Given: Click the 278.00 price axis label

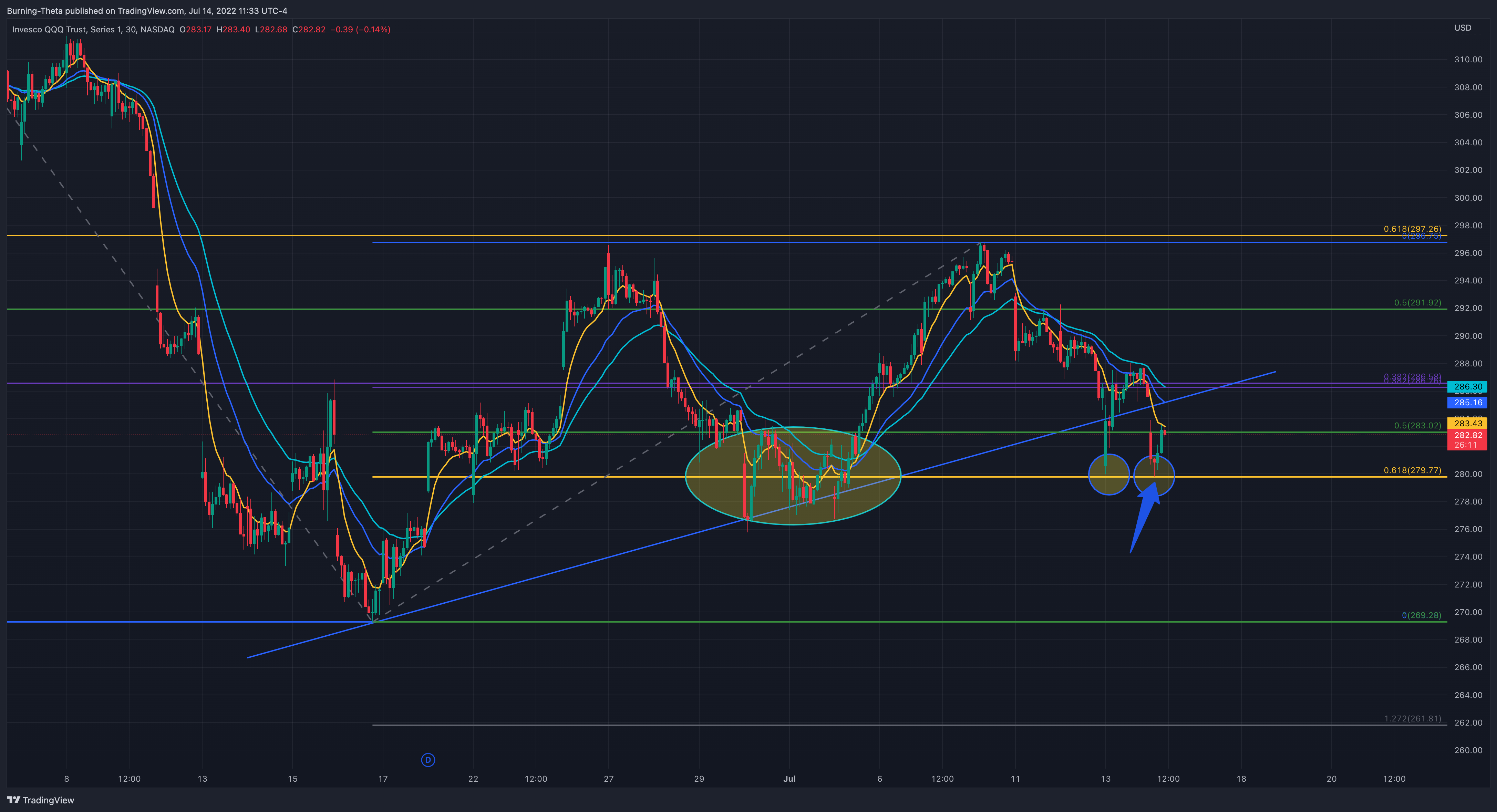Looking at the screenshot, I should (x=1468, y=501).
